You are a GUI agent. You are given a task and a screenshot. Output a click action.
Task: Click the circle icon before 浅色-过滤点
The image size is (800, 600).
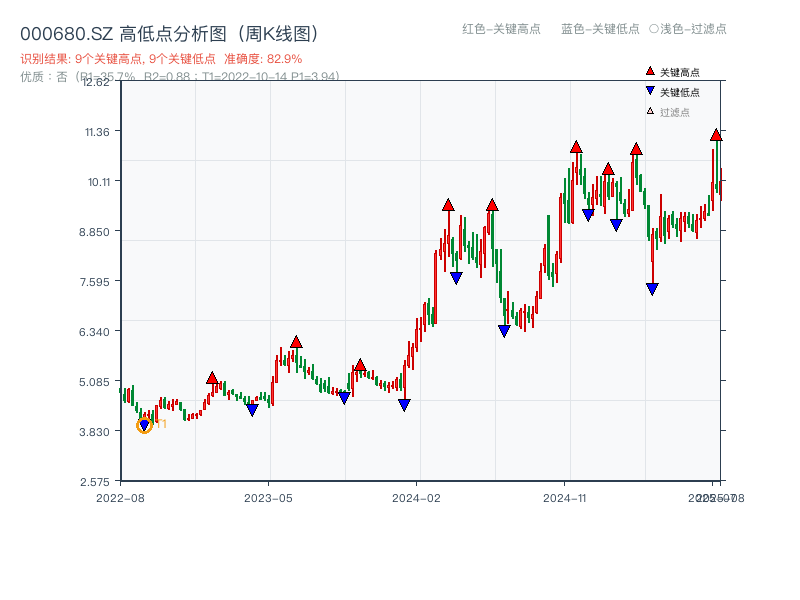[x=654, y=29]
